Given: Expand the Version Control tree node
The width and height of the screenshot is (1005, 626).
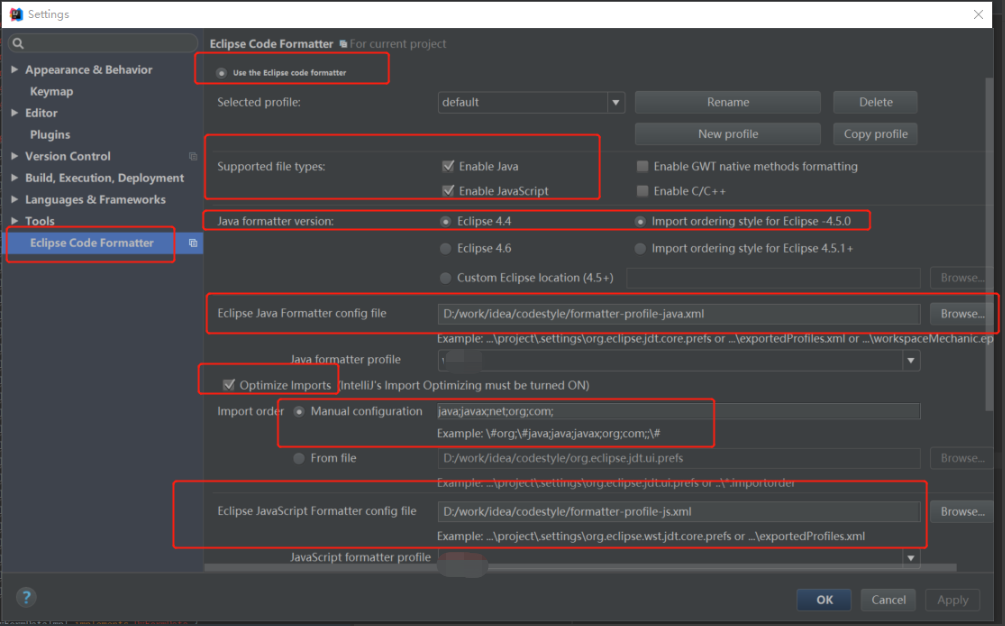Looking at the screenshot, I should tap(14, 156).
